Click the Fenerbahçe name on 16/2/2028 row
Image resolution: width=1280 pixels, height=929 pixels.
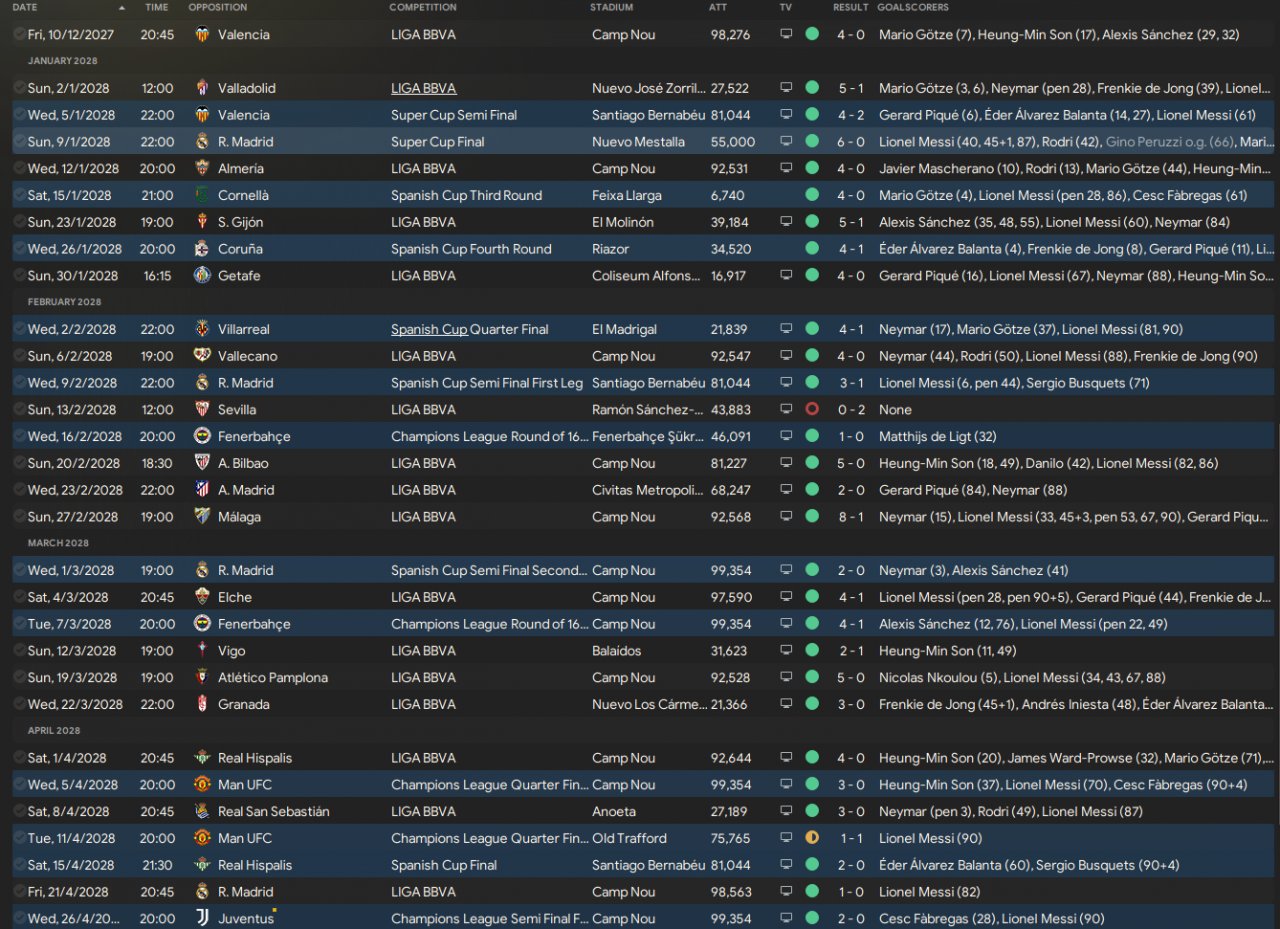point(254,436)
